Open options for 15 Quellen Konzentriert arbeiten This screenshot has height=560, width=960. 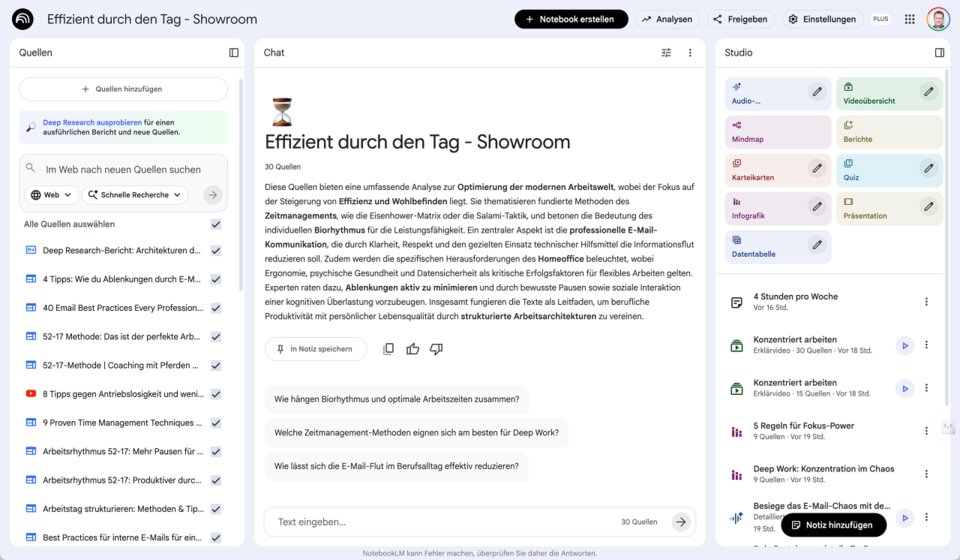(x=926, y=387)
